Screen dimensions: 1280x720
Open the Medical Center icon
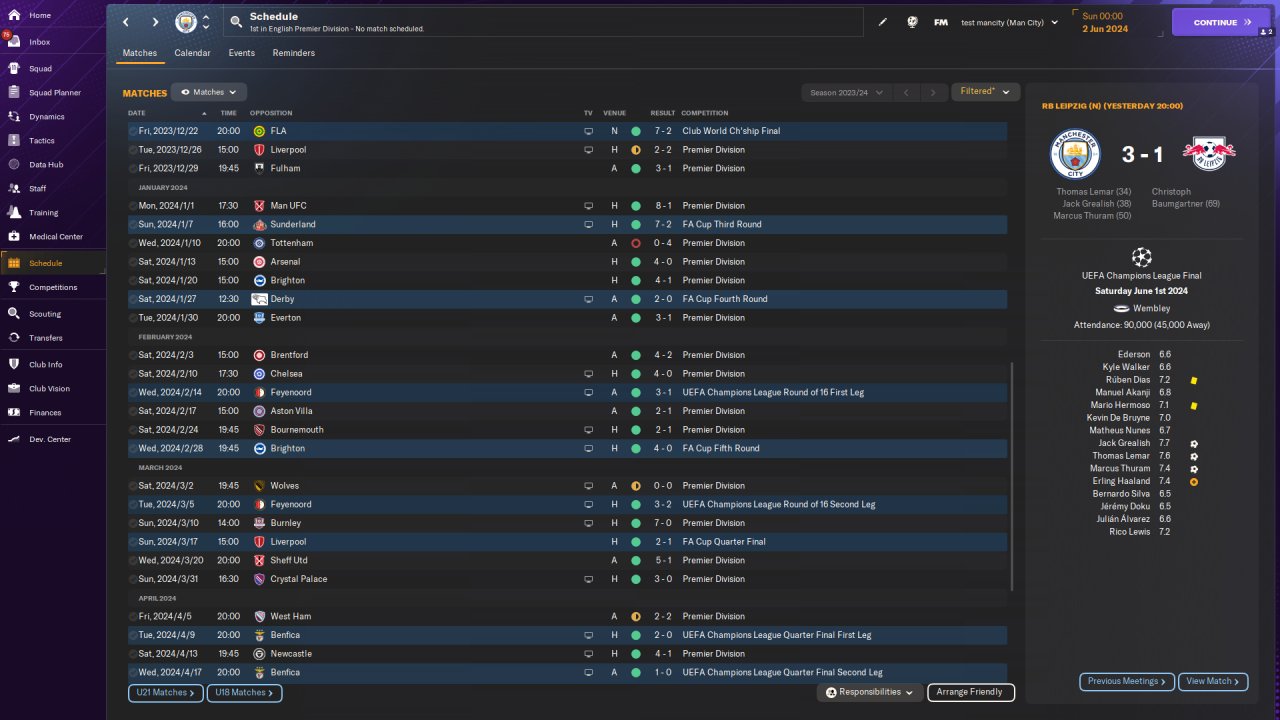coord(14,237)
